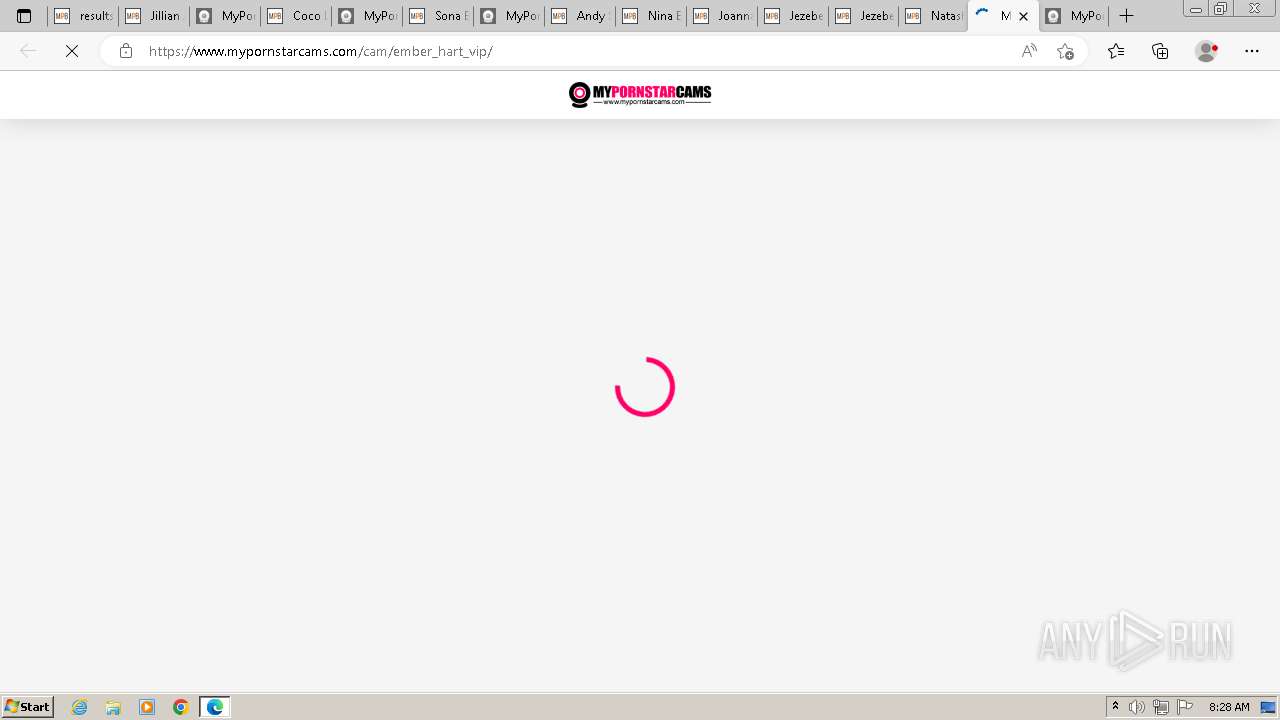Close the active loading tab
The height and width of the screenshot is (720, 1280).
click(1023, 16)
